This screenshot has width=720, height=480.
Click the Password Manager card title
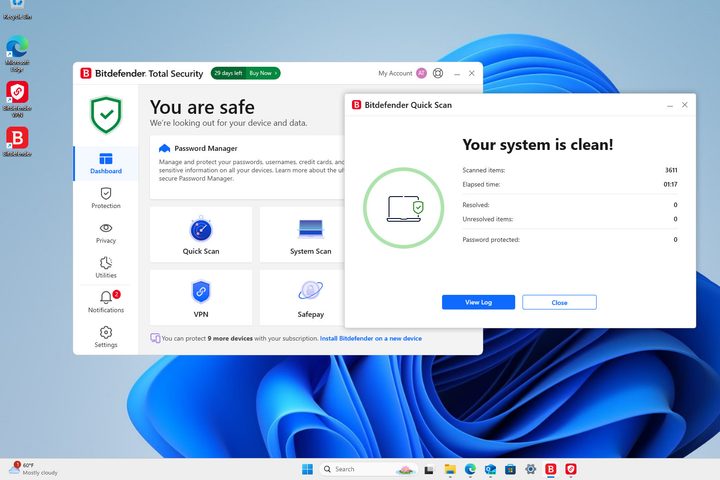pyautogui.click(x=206, y=148)
